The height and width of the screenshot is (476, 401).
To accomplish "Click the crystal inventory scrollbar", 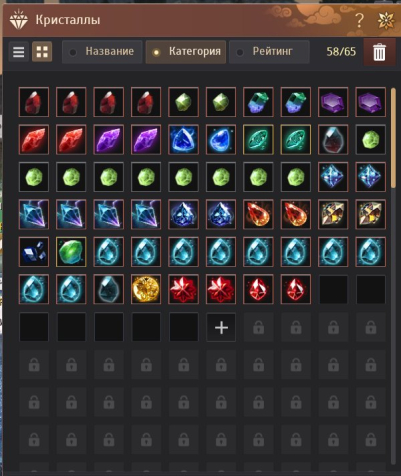I will (393, 138).
